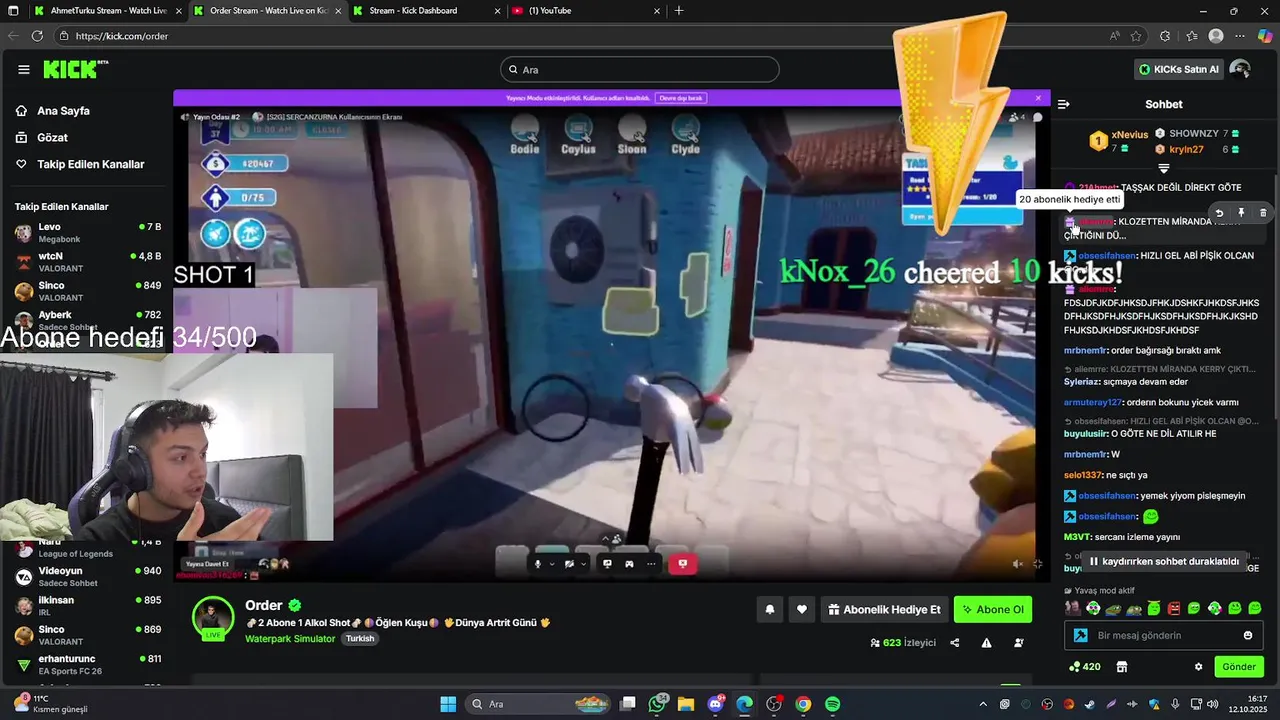
Task: Open erhanturunc channel in sidebar
Action: 88,665
